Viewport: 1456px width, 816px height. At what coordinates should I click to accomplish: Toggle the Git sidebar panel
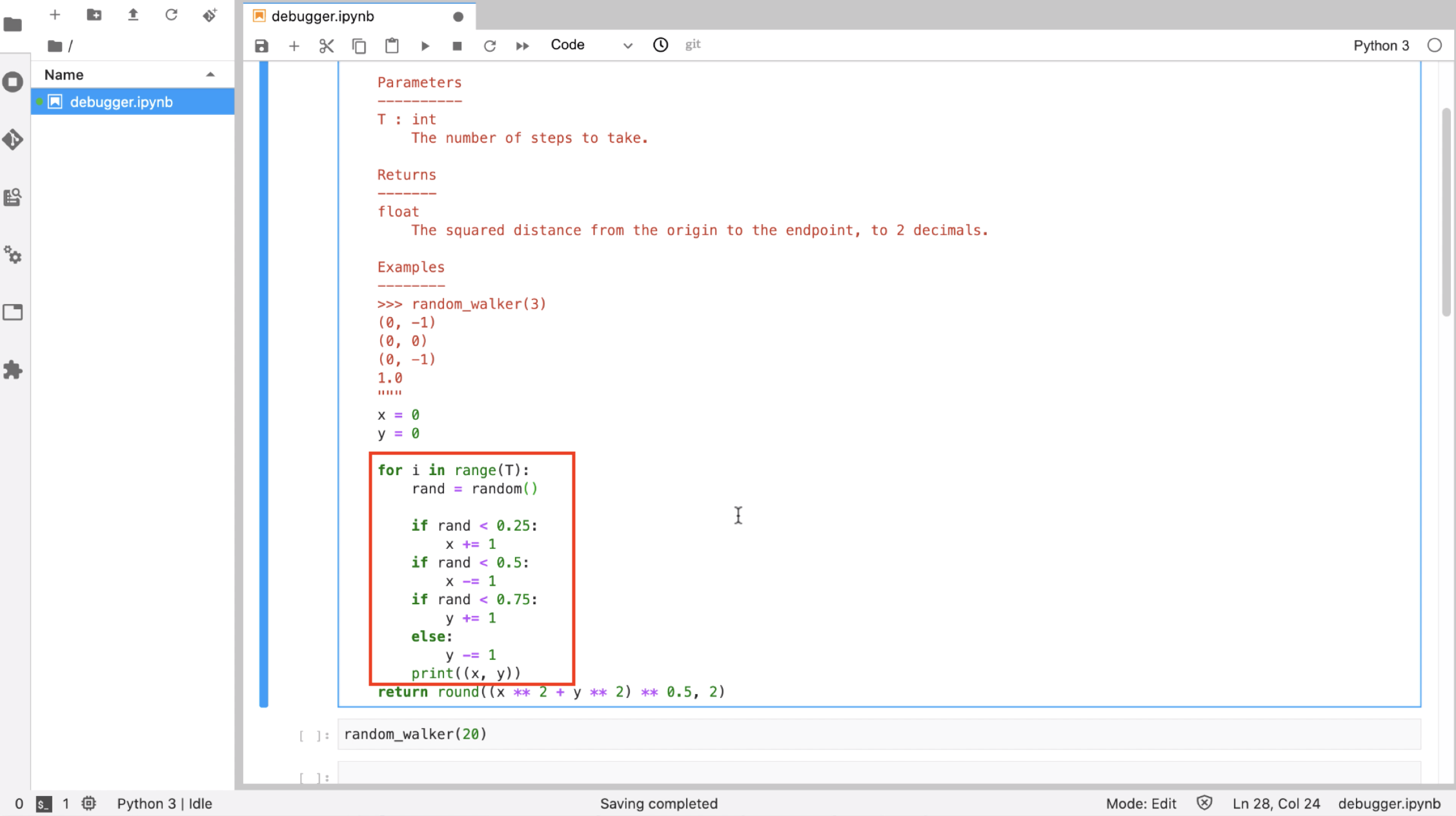click(x=13, y=139)
